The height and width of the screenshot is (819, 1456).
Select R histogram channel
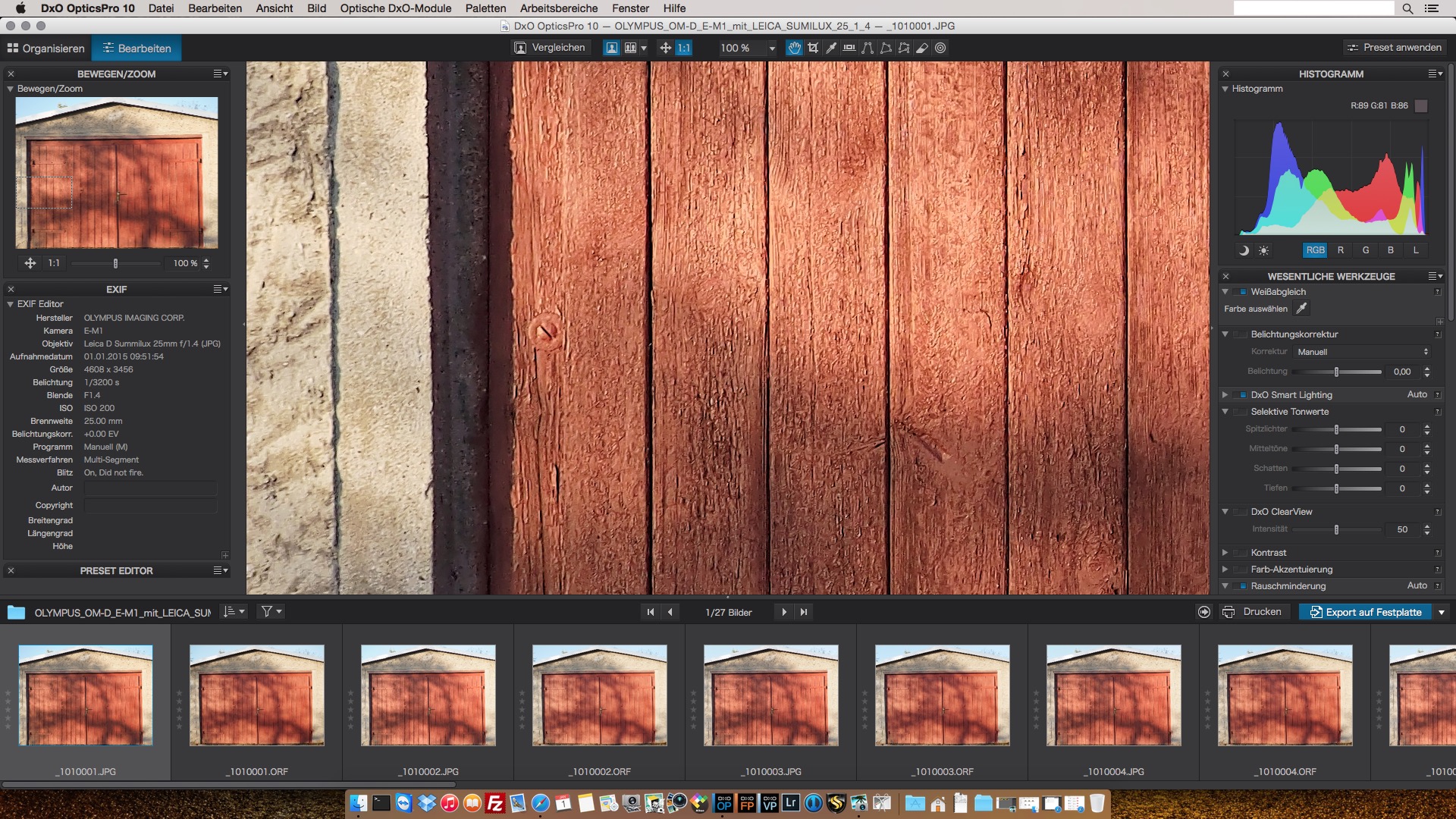(x=1340, y=250)
